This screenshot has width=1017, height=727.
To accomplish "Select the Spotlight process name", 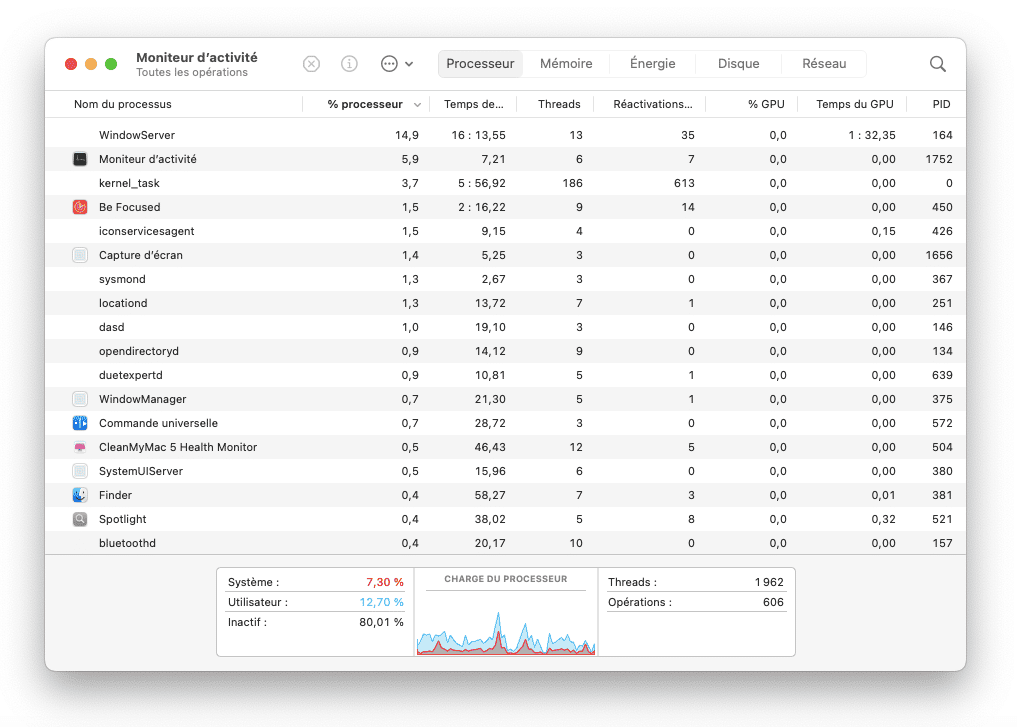I will click(x=122, y=519).
